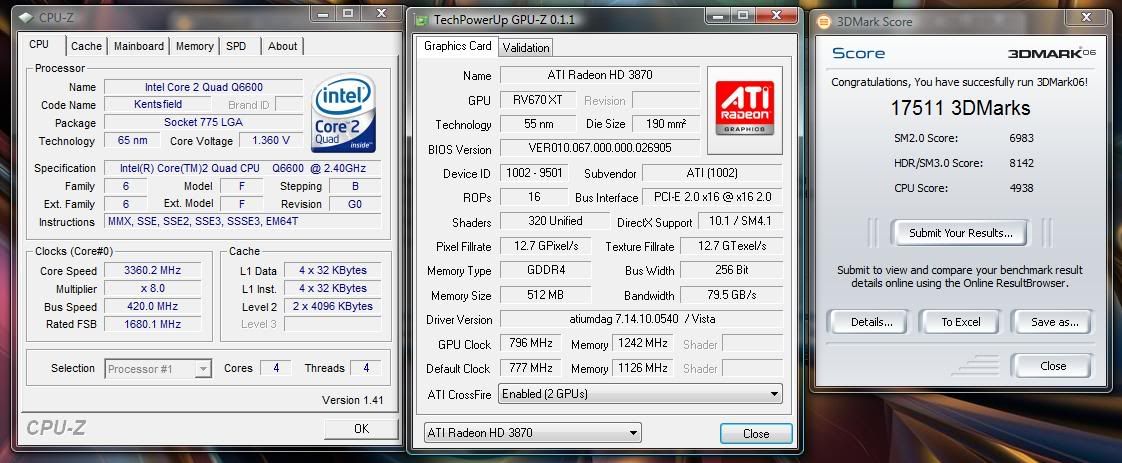Screen dimensions: 1122x463
Task: Click the Rated FSB value 1680.1 MHz
Action: [152, 323]
